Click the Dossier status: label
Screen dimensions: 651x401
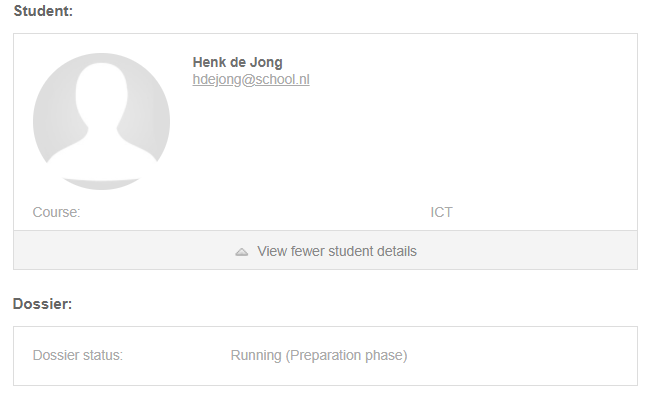tap(78, 355)
